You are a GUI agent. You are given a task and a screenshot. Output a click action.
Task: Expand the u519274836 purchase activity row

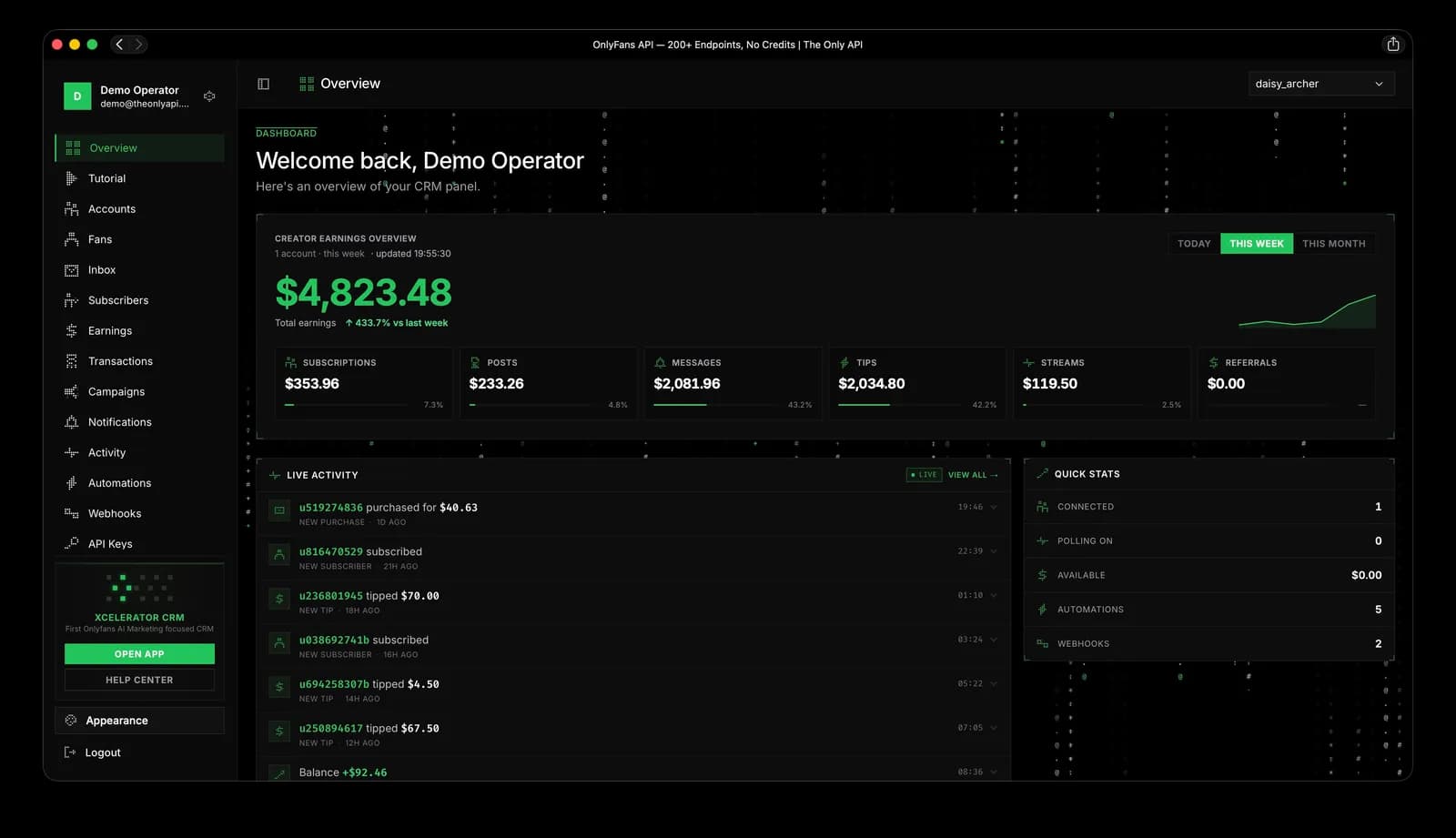pos(993,507)
